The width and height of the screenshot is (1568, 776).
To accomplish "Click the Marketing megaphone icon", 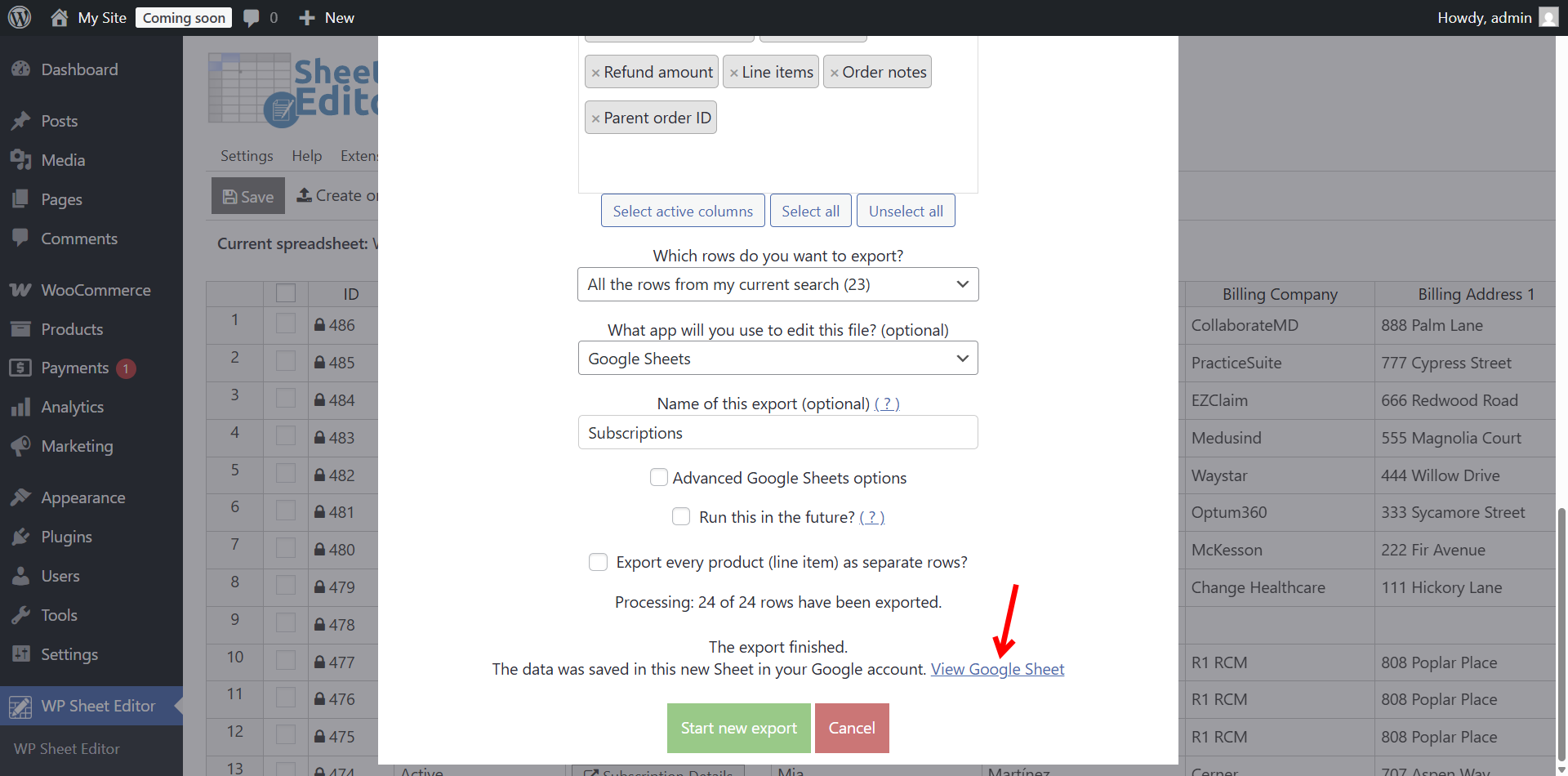I will tap(21, 446).
